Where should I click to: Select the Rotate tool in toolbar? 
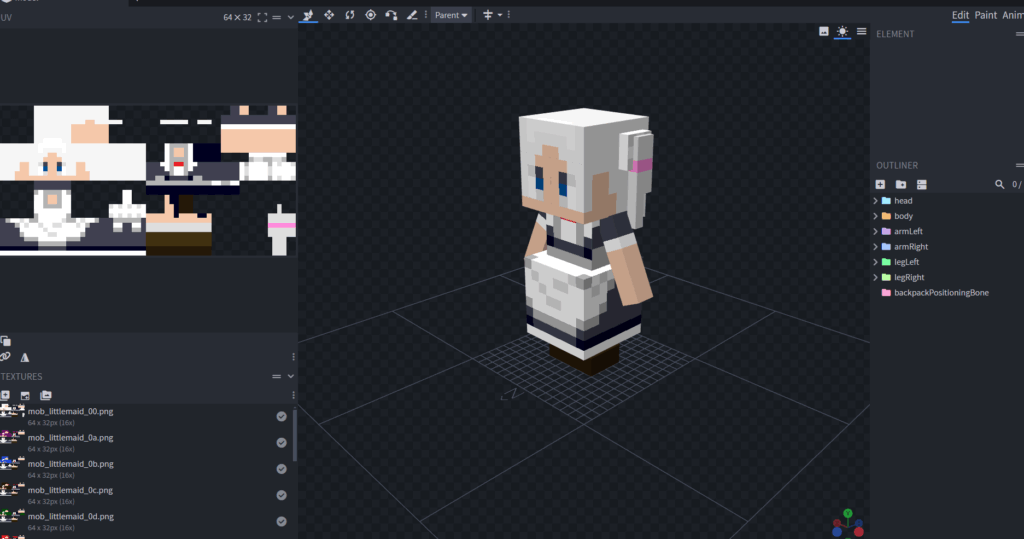click(350, 15)
